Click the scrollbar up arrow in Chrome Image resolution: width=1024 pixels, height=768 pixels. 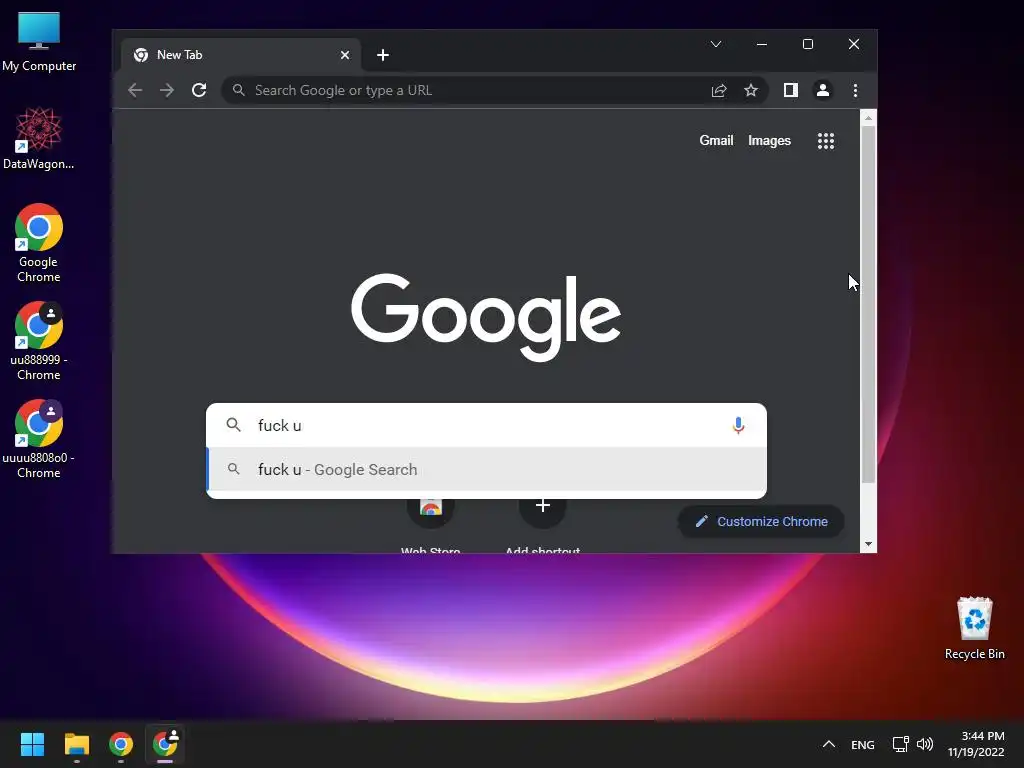pos(868,118)
